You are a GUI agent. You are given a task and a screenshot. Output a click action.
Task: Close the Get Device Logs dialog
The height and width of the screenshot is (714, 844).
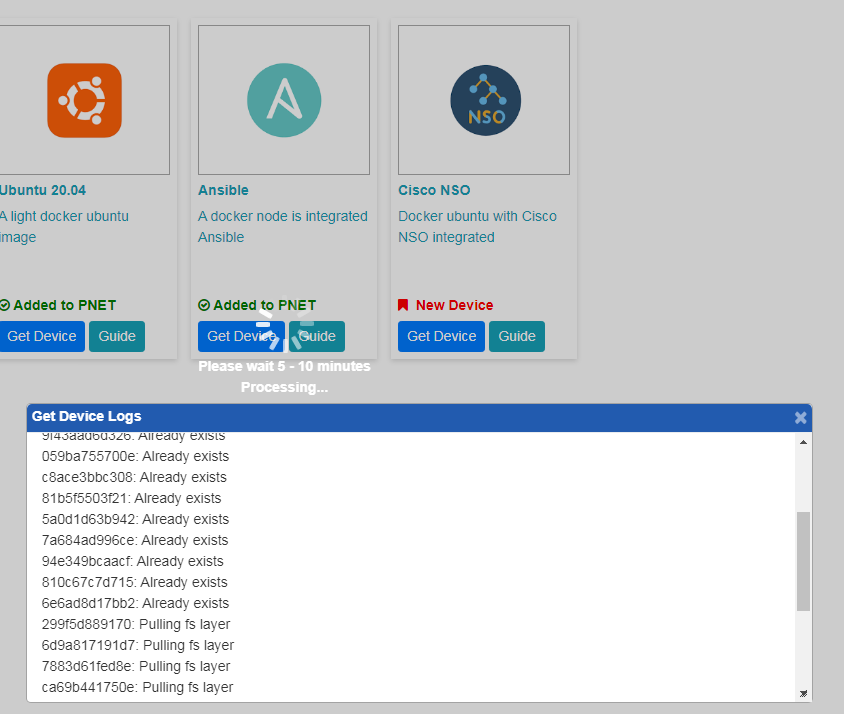pos(800,417)
